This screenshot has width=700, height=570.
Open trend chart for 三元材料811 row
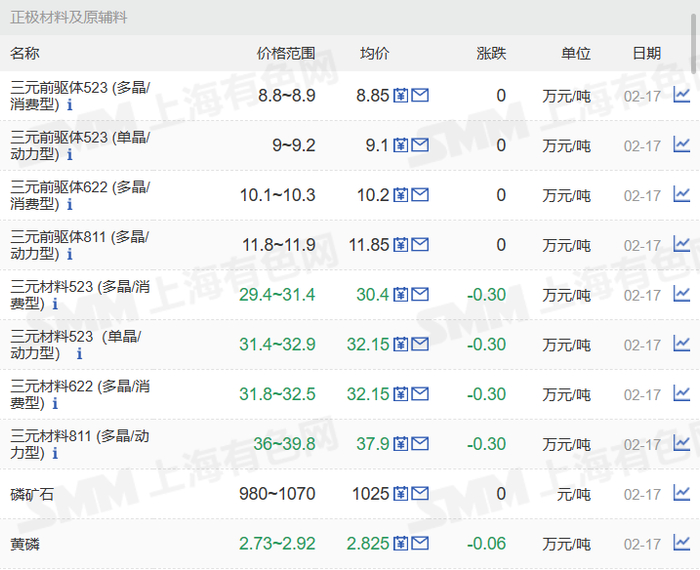click(682, 444)
